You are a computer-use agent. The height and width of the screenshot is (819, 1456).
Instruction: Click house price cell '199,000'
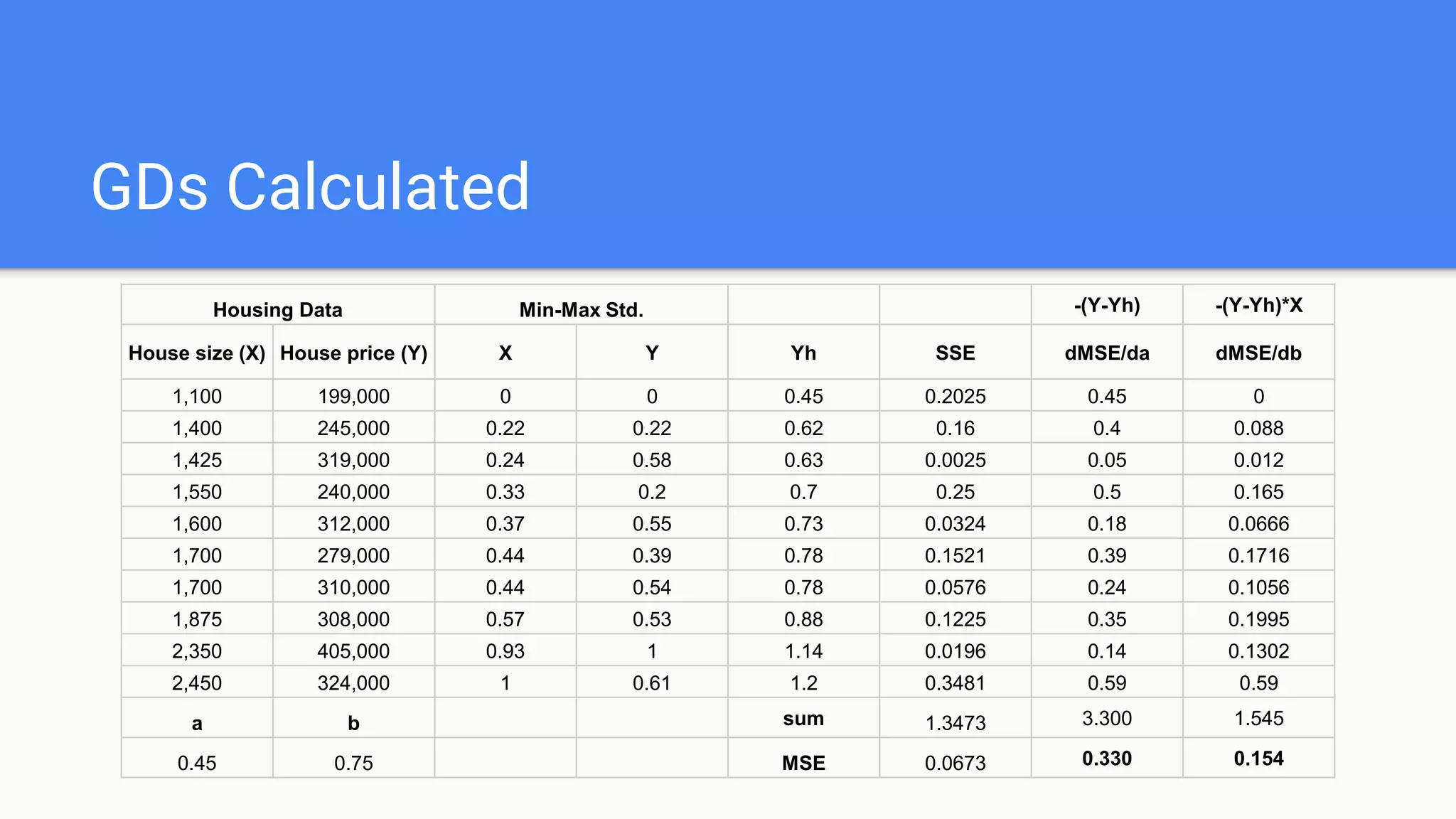353,396
